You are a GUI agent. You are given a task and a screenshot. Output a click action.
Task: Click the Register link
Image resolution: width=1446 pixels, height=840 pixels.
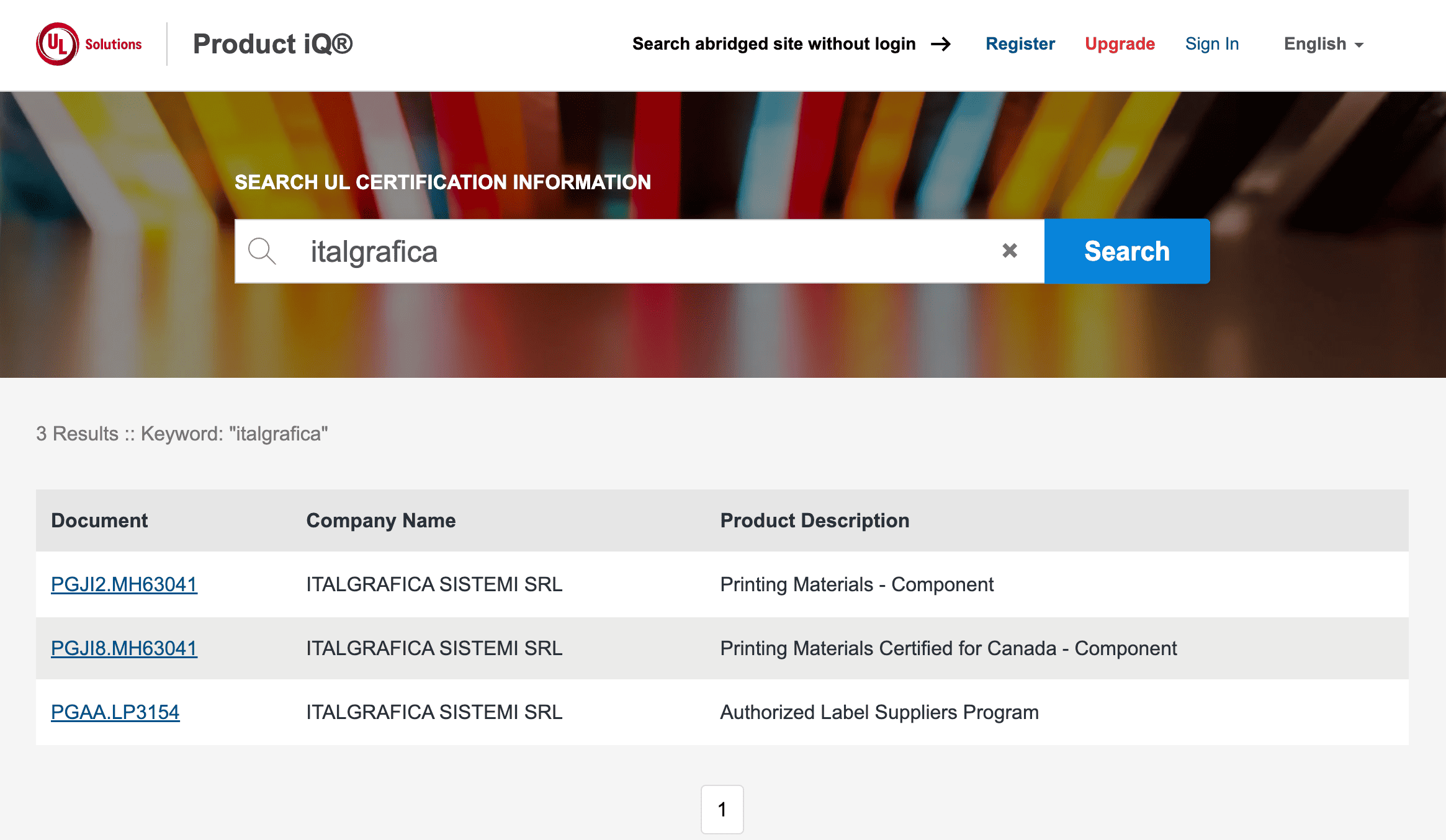pyautogui.click(x=1020, y=44)
